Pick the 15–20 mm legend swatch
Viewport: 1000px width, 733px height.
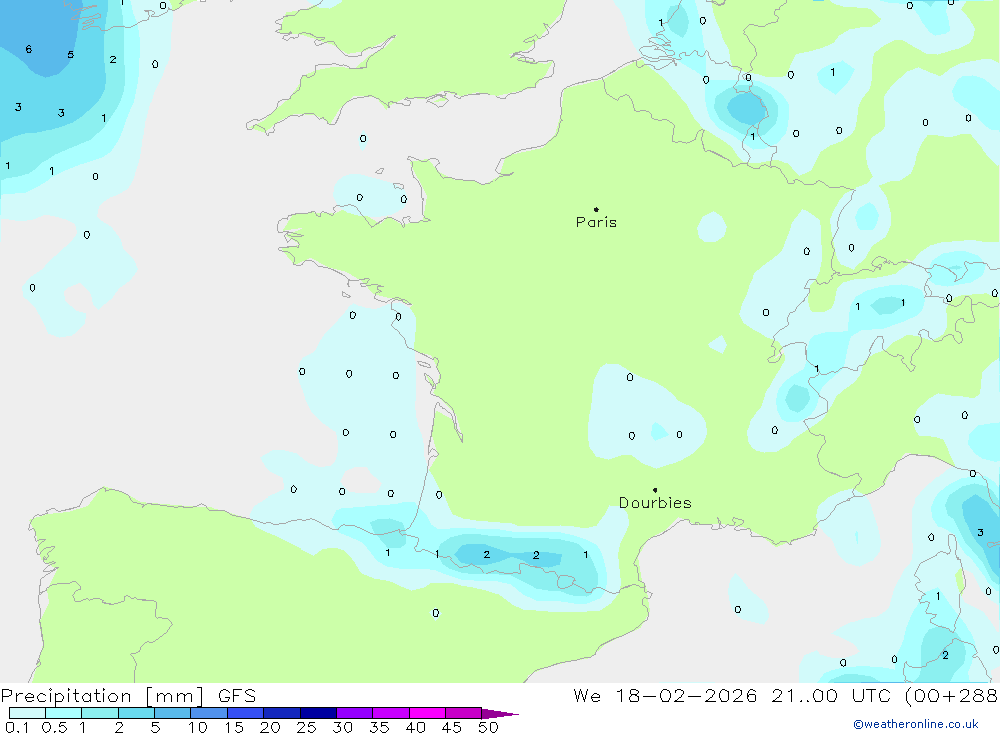pyautogui.click(x=246, y=713)
